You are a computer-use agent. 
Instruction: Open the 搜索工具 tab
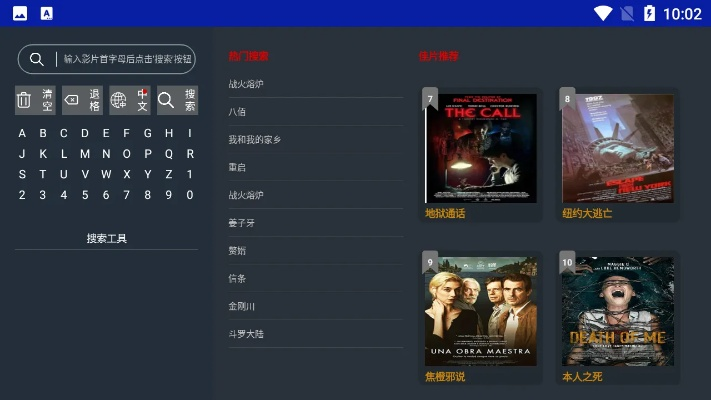pos(107,238)
